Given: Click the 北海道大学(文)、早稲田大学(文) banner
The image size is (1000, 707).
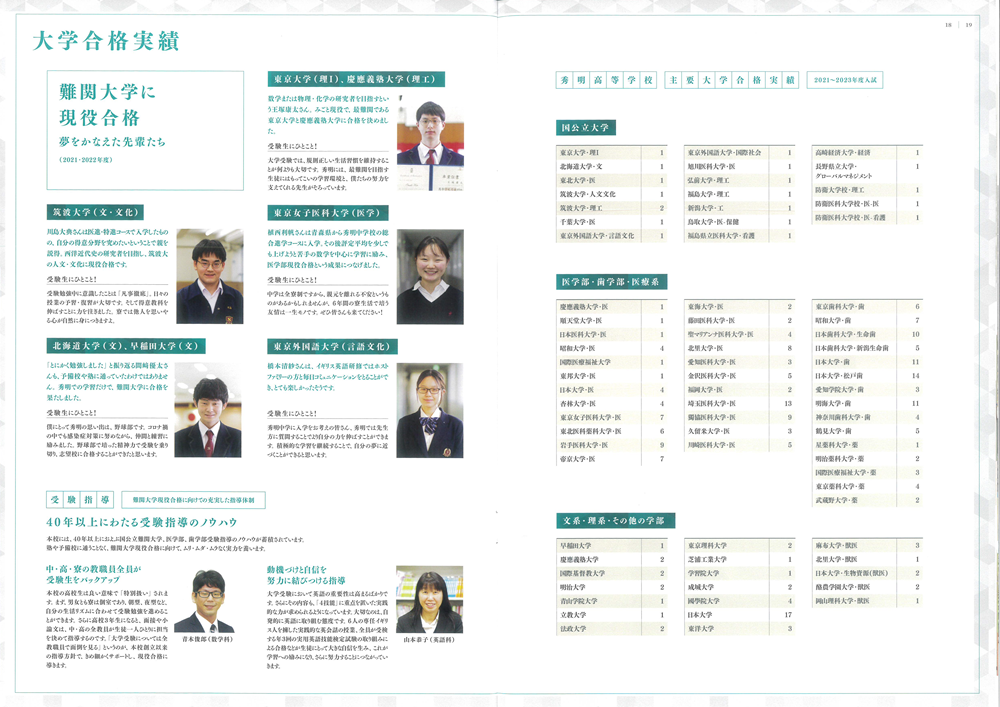Looking at the screenshot, I should 126,346.
